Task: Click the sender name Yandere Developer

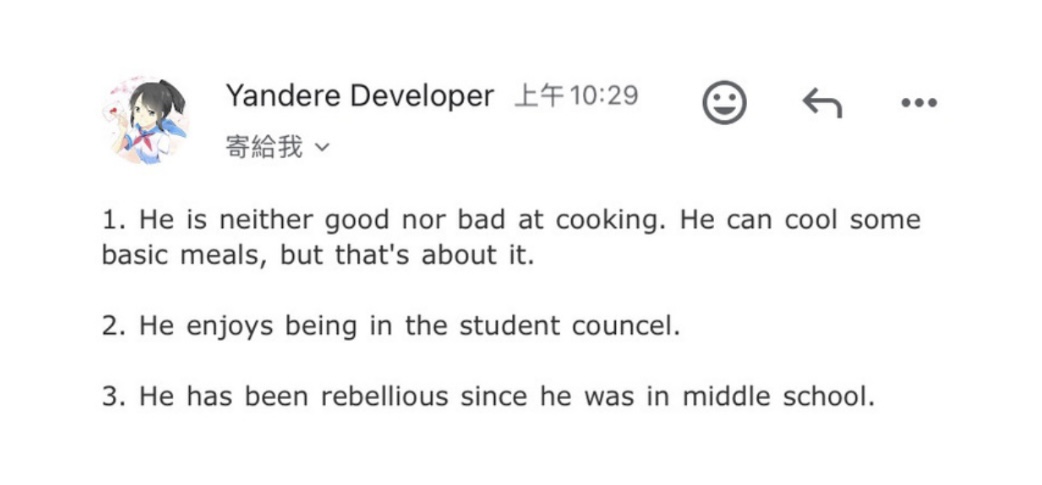Action: click(x=359, y=96)
